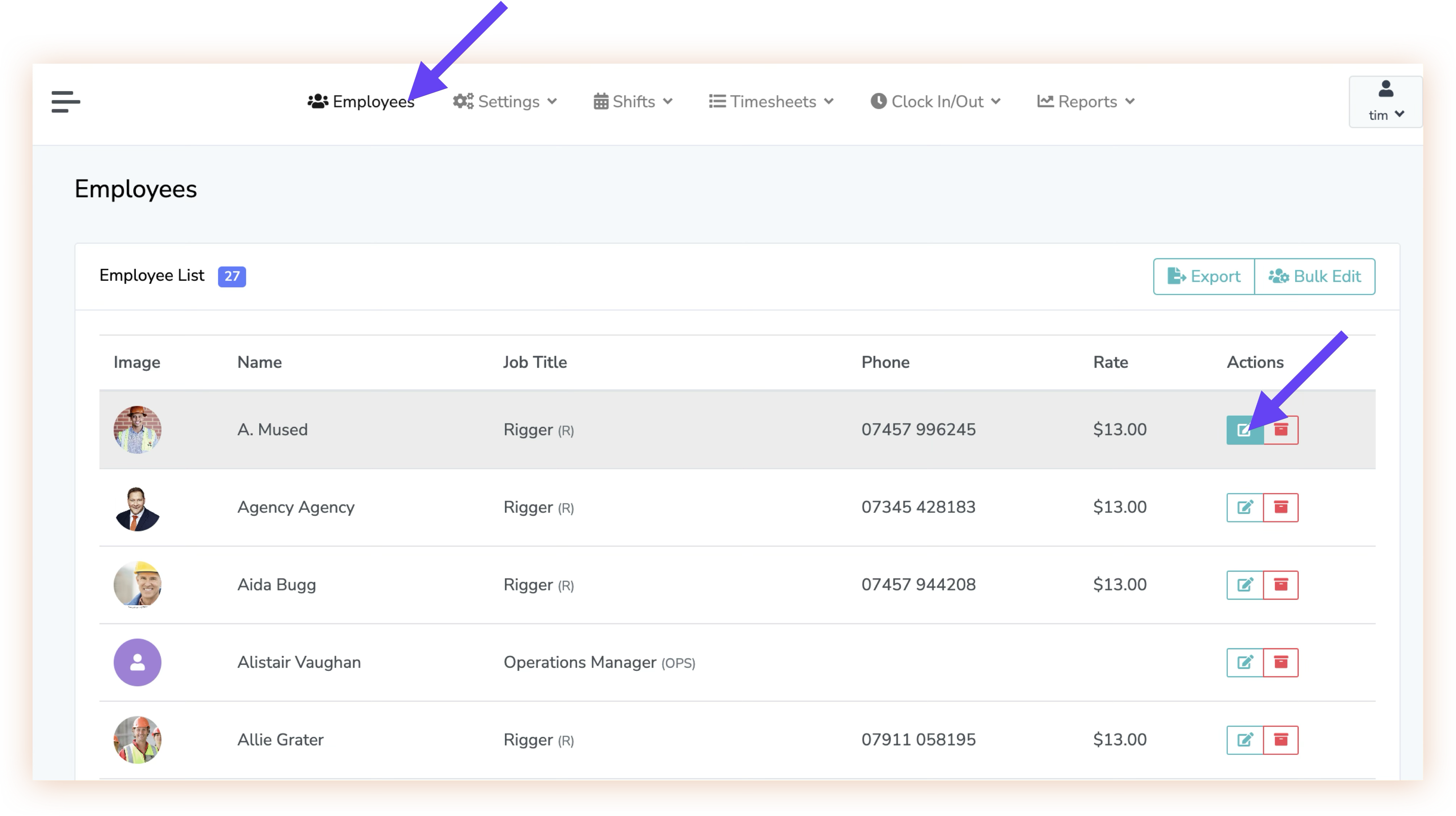
Task: Open the Settings menu
Action: 505,102
